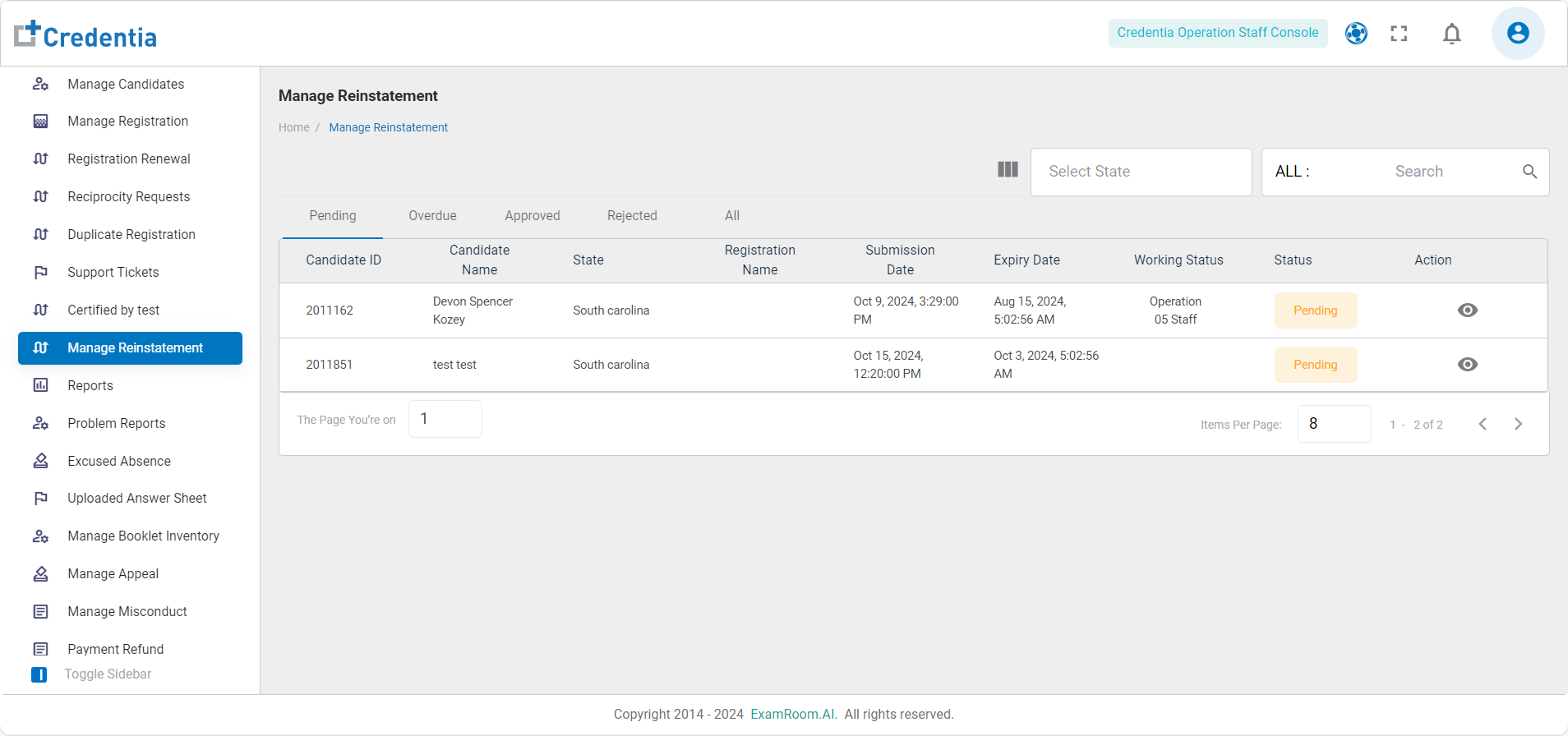Go to the next page chevron

coord(1518,424)
